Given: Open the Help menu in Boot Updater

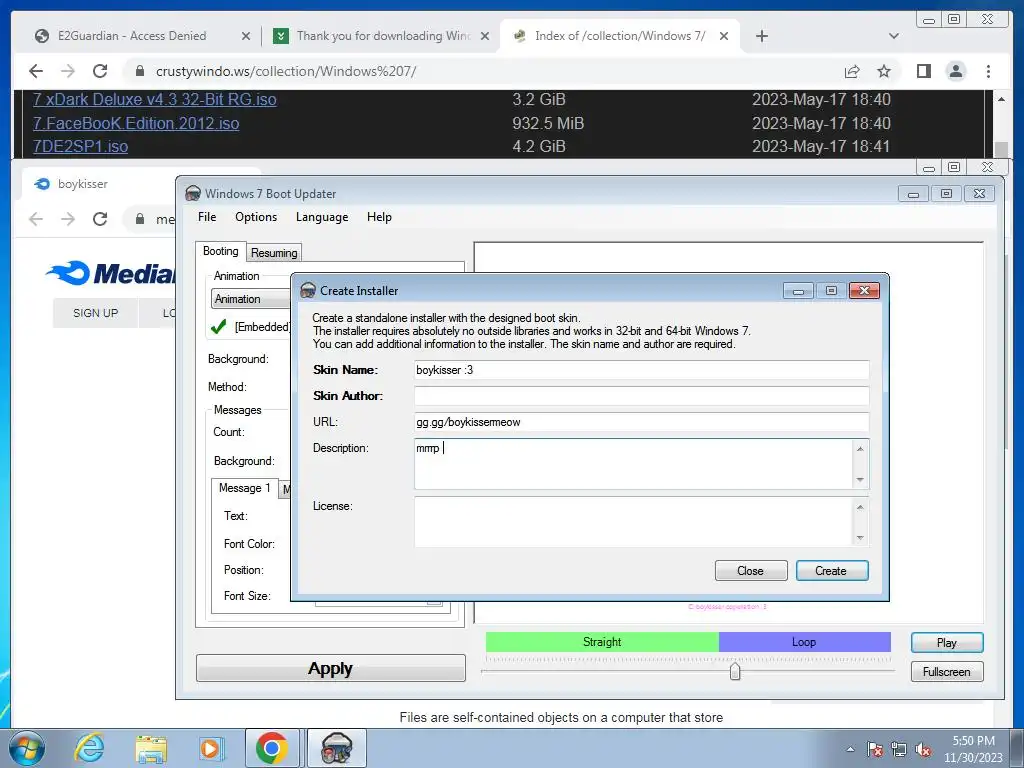Looking at the screenshot, I should pos(379,217).
